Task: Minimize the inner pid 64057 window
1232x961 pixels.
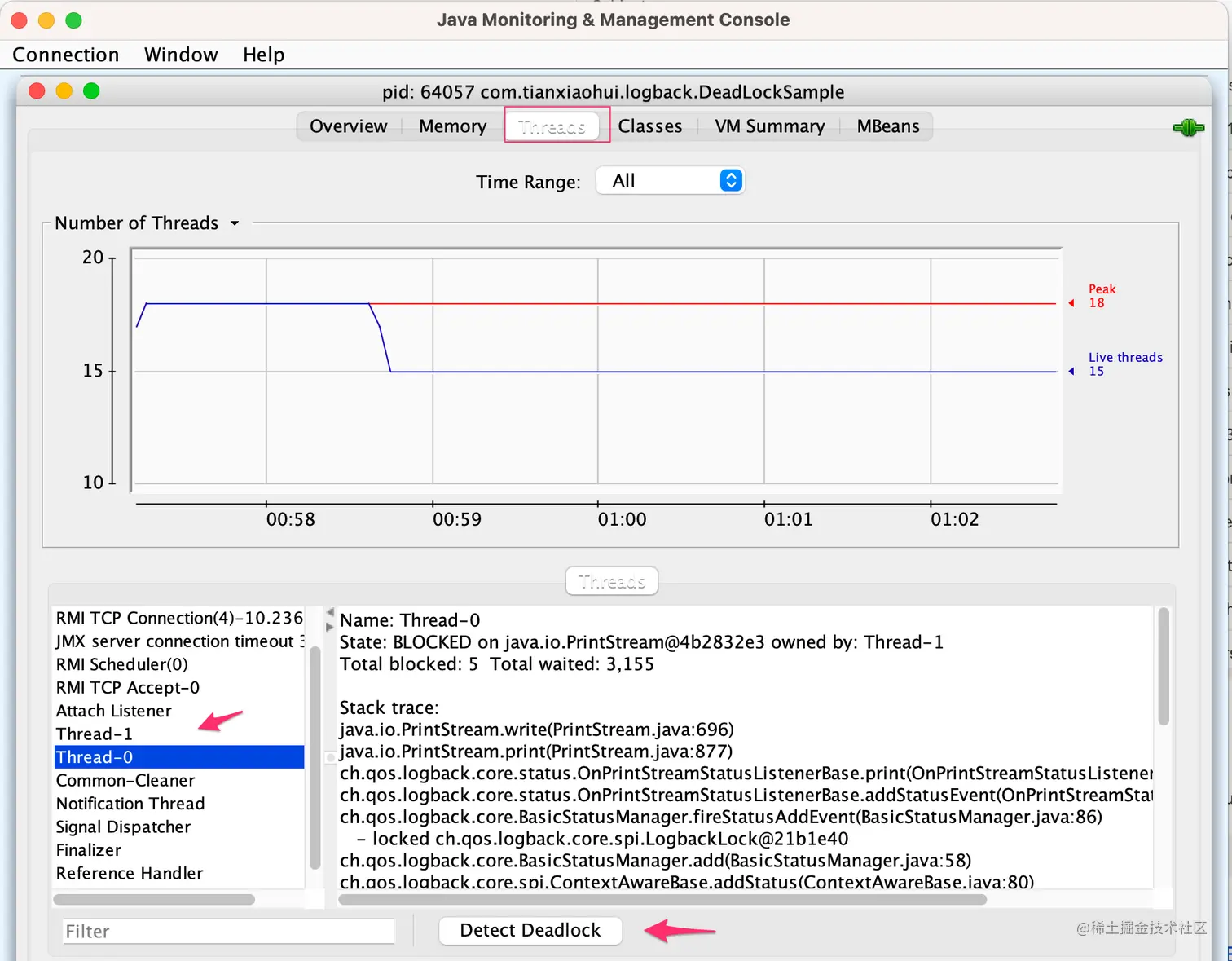Action: (x=64, y=91)
